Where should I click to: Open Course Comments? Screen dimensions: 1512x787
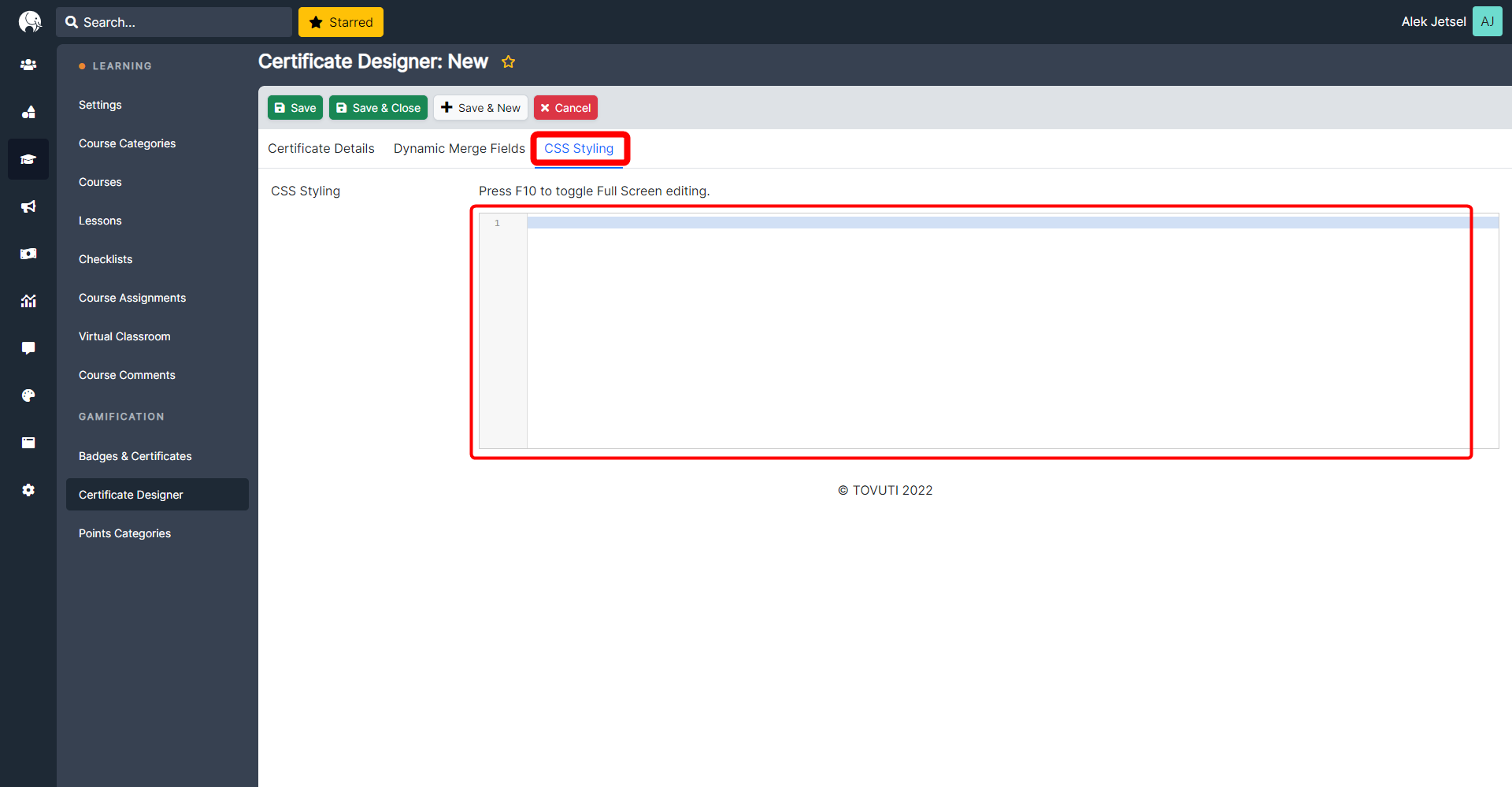(x=127, y=375)
